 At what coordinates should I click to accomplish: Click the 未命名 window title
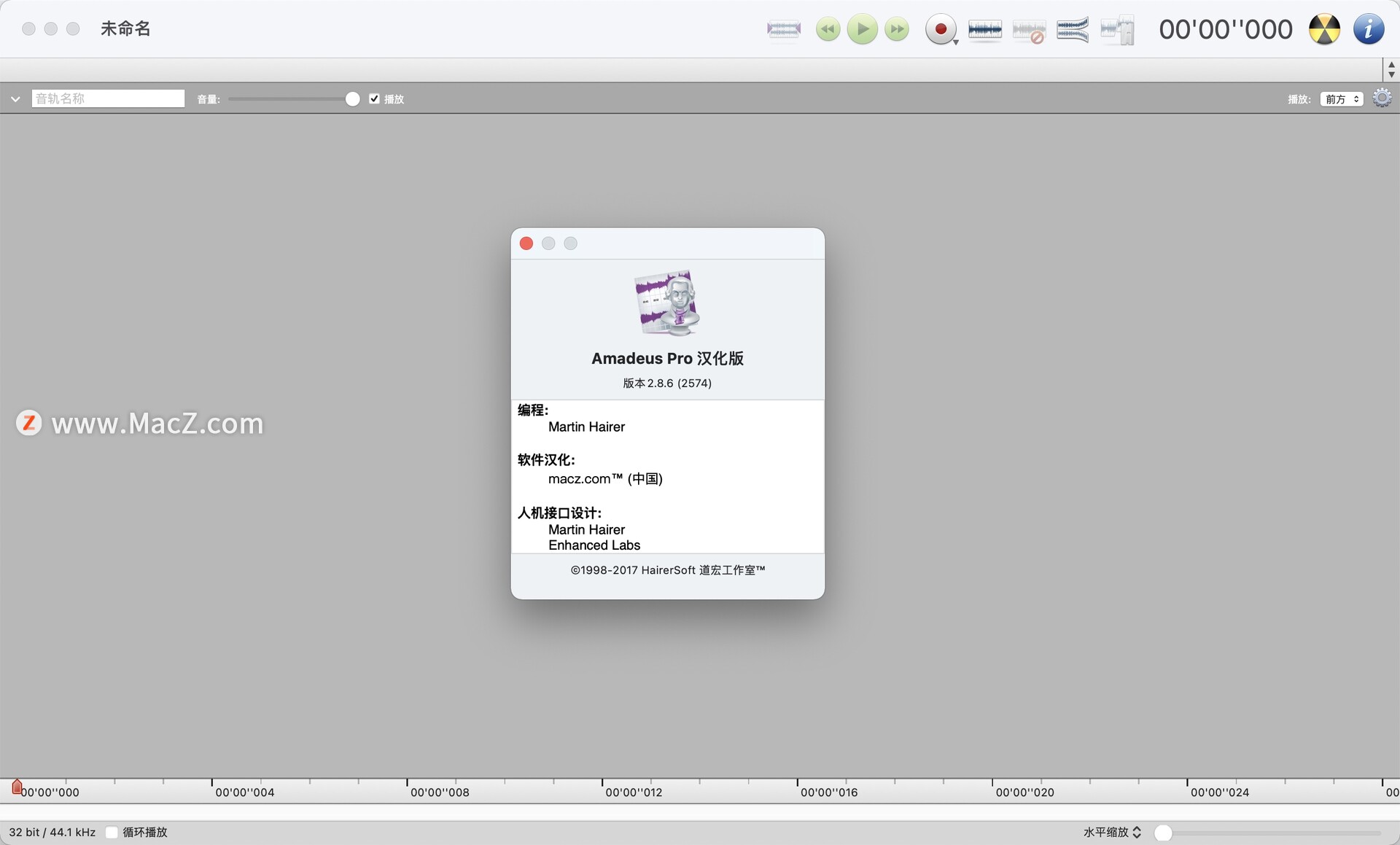(125, 28)
